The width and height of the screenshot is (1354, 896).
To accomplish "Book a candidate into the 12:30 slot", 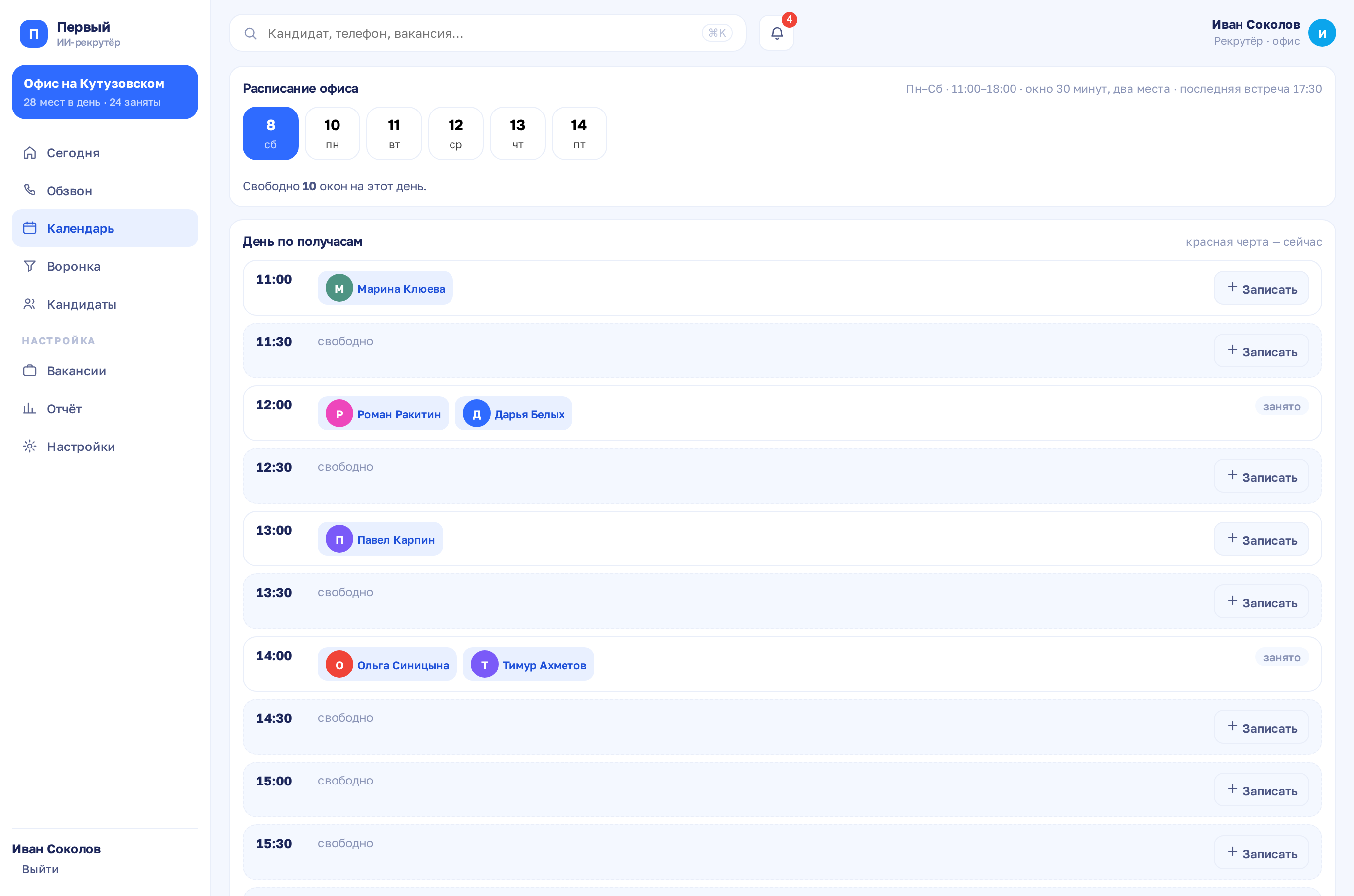I will click(1261, 476).
